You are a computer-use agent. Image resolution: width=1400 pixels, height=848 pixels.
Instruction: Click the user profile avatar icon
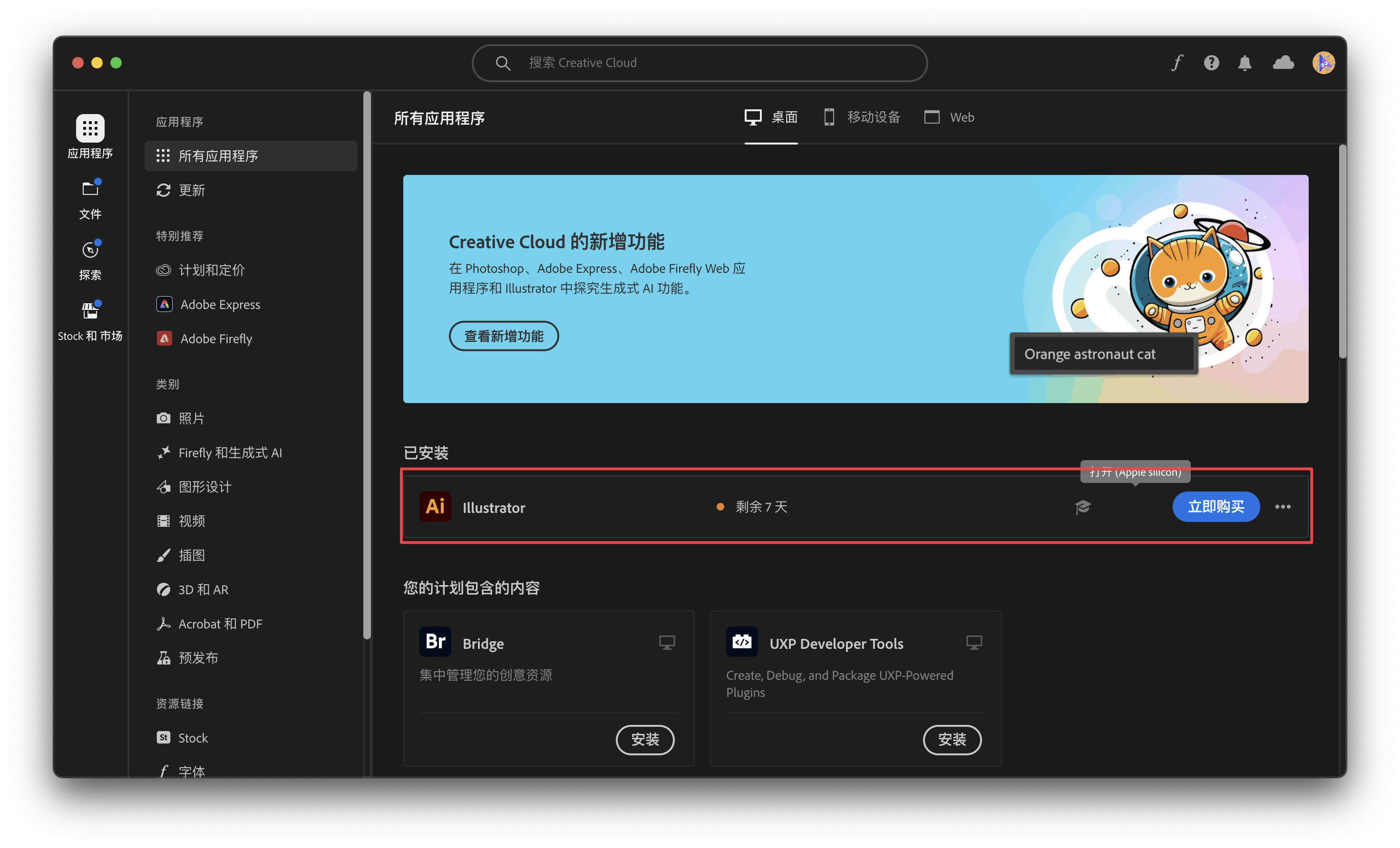pos(1323,63)
